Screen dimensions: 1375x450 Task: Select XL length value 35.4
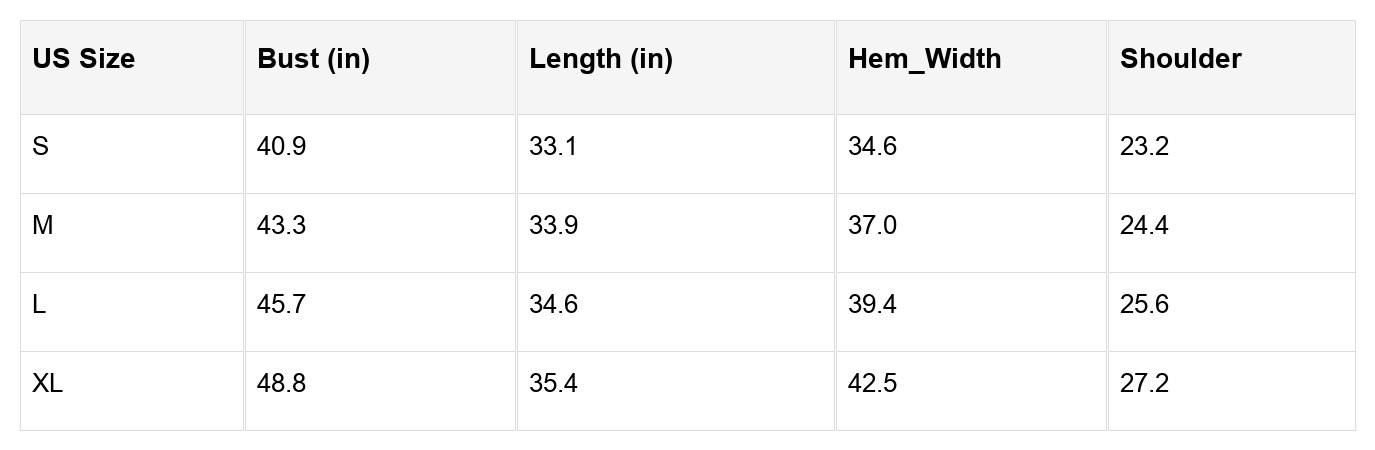pyautogui.click(x=553, y=383)
